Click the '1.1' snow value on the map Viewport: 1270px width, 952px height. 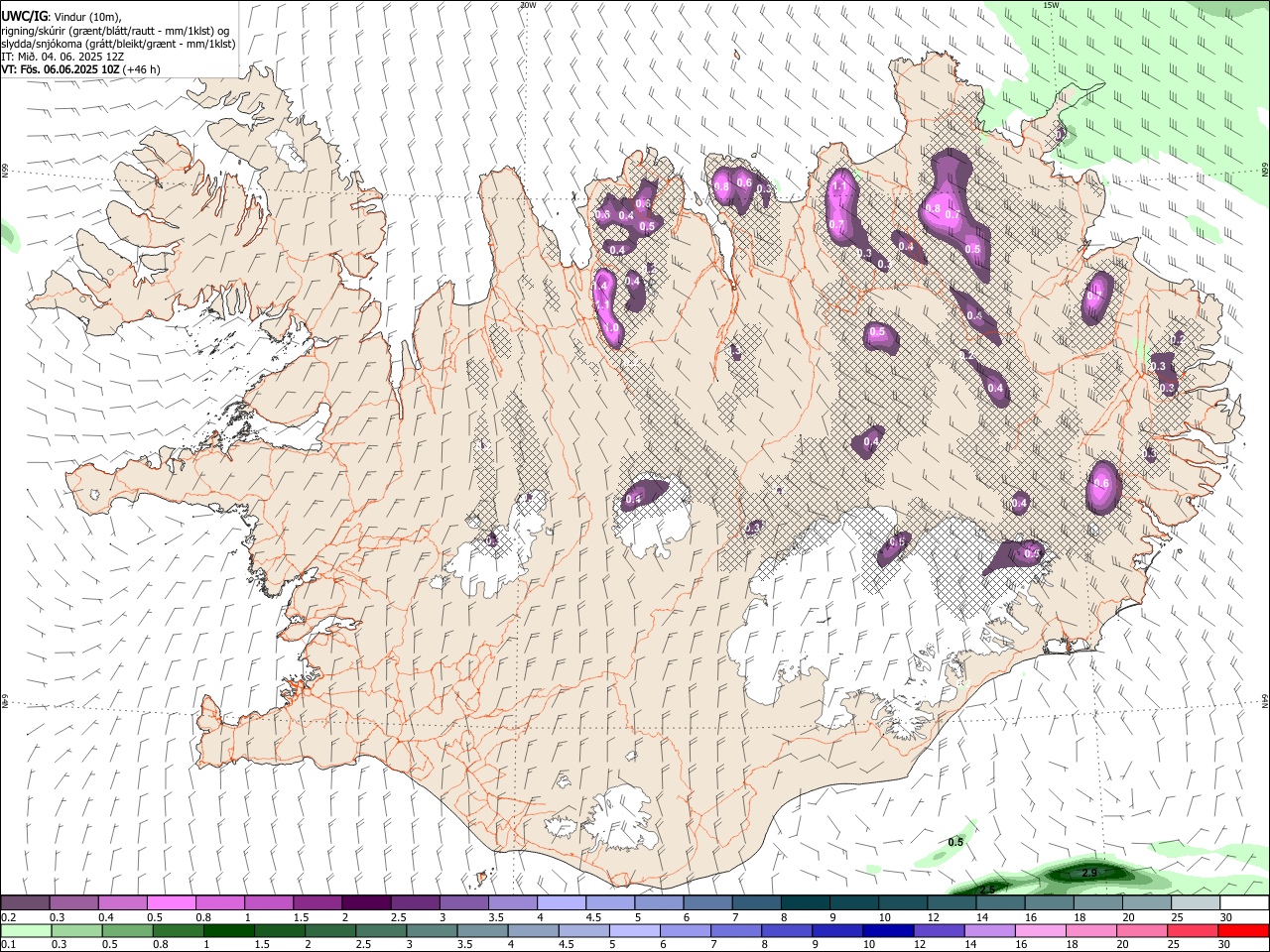coord(839,185)
